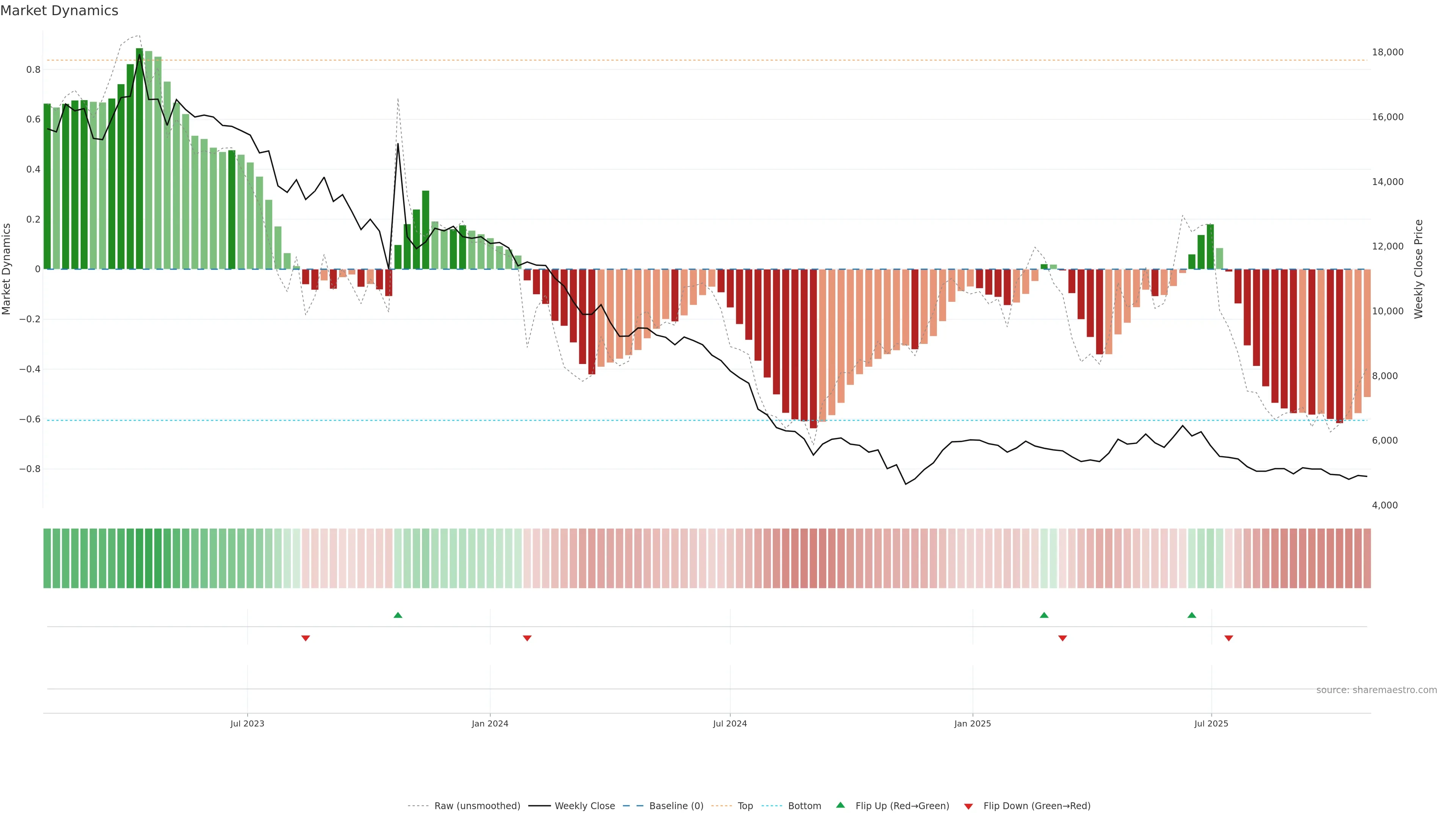
Task: Click the green flip-up triangle shortly after Jan 2025
Action: (1044, 615)
